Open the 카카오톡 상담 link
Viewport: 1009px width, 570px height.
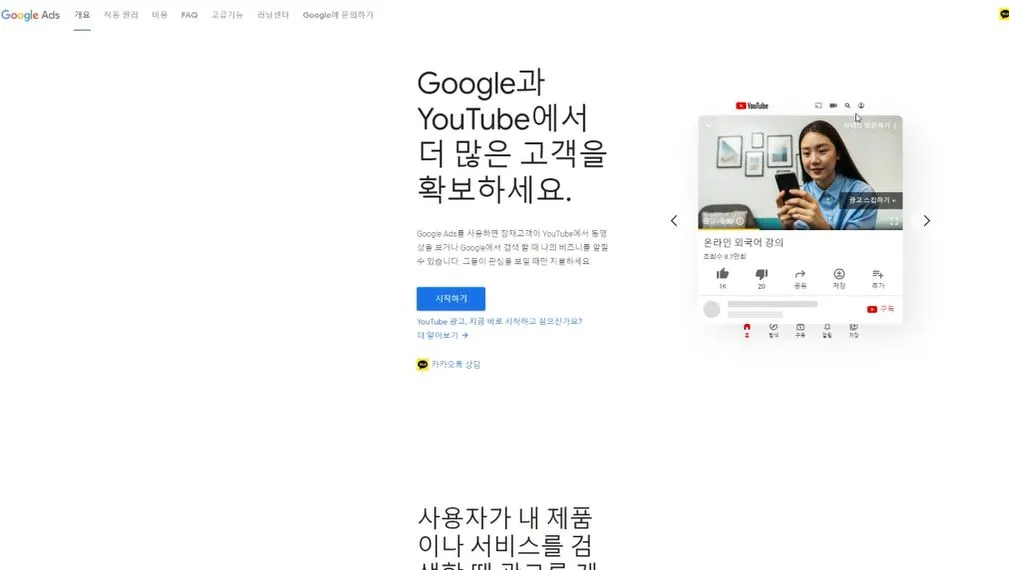coord(456,364)
